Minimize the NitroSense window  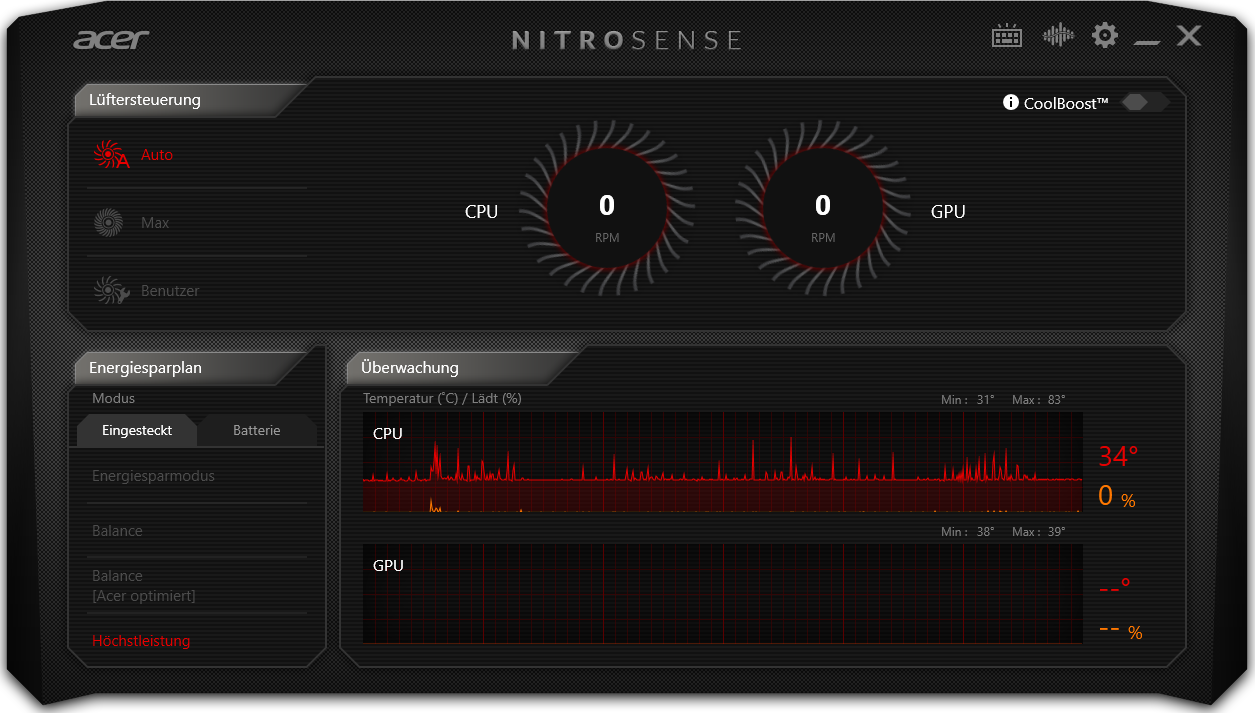coord(1147,42)
